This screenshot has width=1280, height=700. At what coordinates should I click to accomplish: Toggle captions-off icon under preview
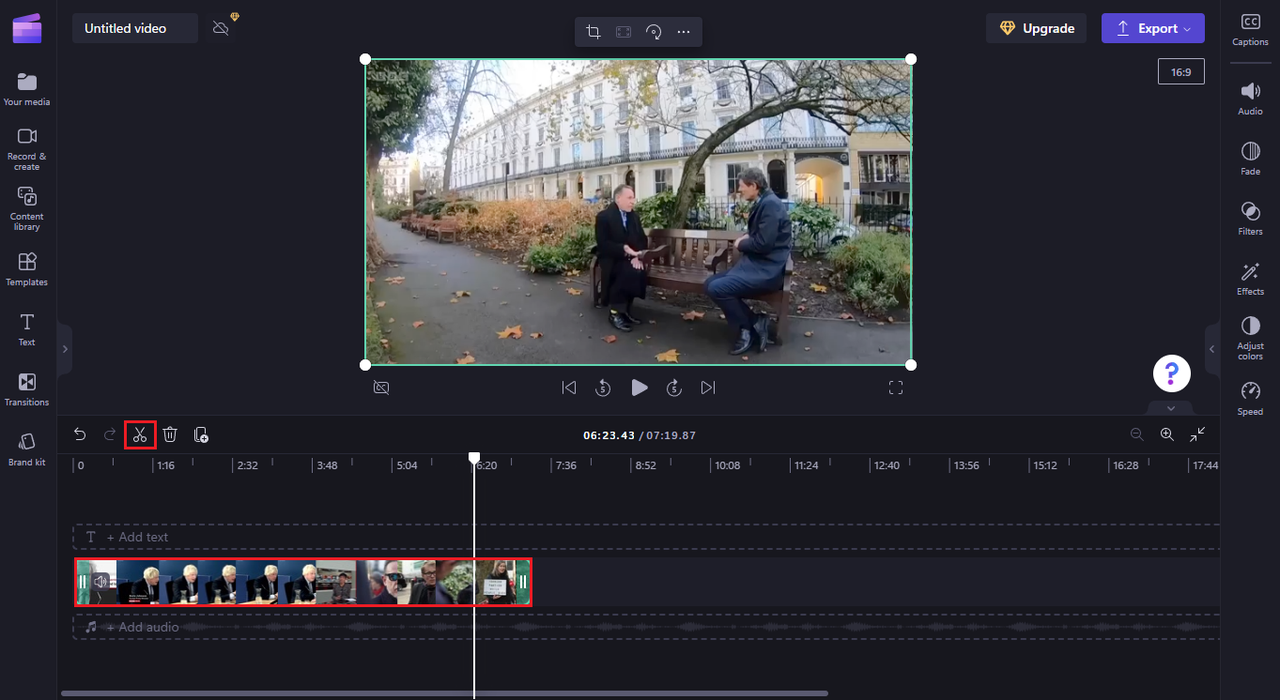381,388
